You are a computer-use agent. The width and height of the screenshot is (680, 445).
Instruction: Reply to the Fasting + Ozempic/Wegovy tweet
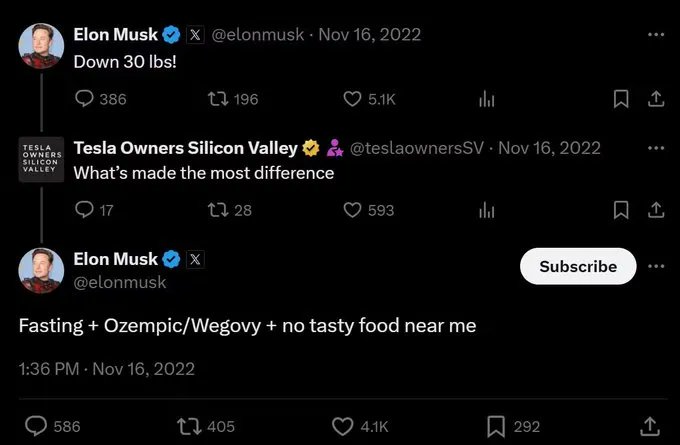pyautogui.click(x=36, y=426)
